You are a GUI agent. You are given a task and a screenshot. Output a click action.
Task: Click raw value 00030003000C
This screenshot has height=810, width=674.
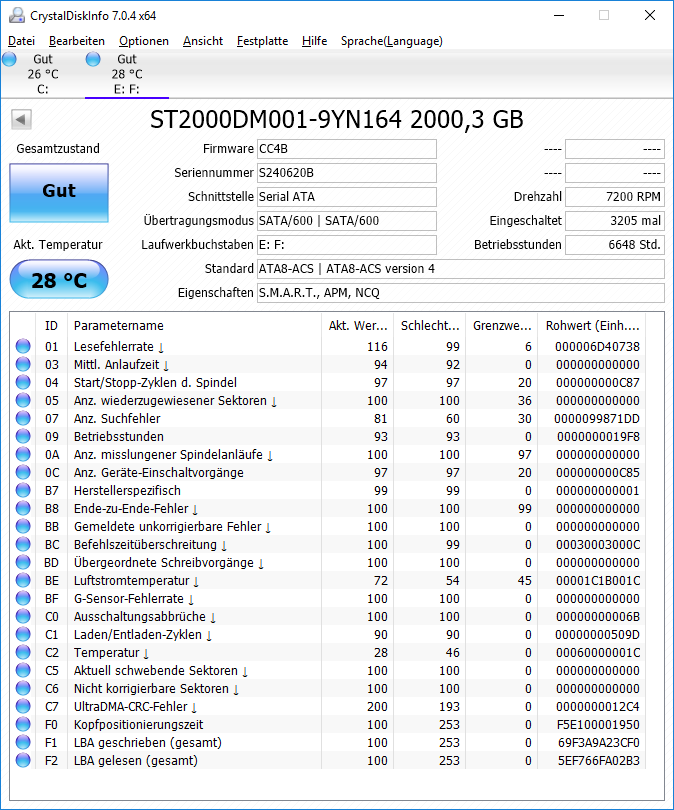pos(598,544)
